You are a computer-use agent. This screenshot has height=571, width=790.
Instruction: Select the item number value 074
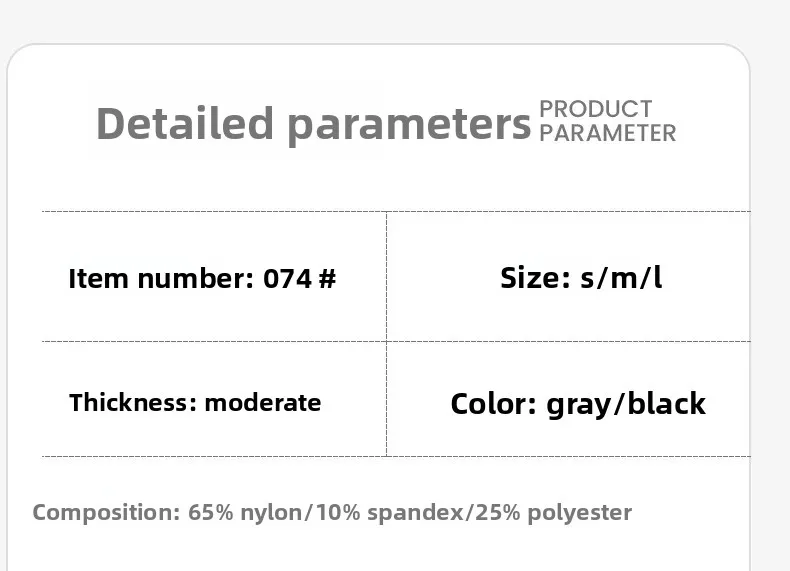point(288,279)
